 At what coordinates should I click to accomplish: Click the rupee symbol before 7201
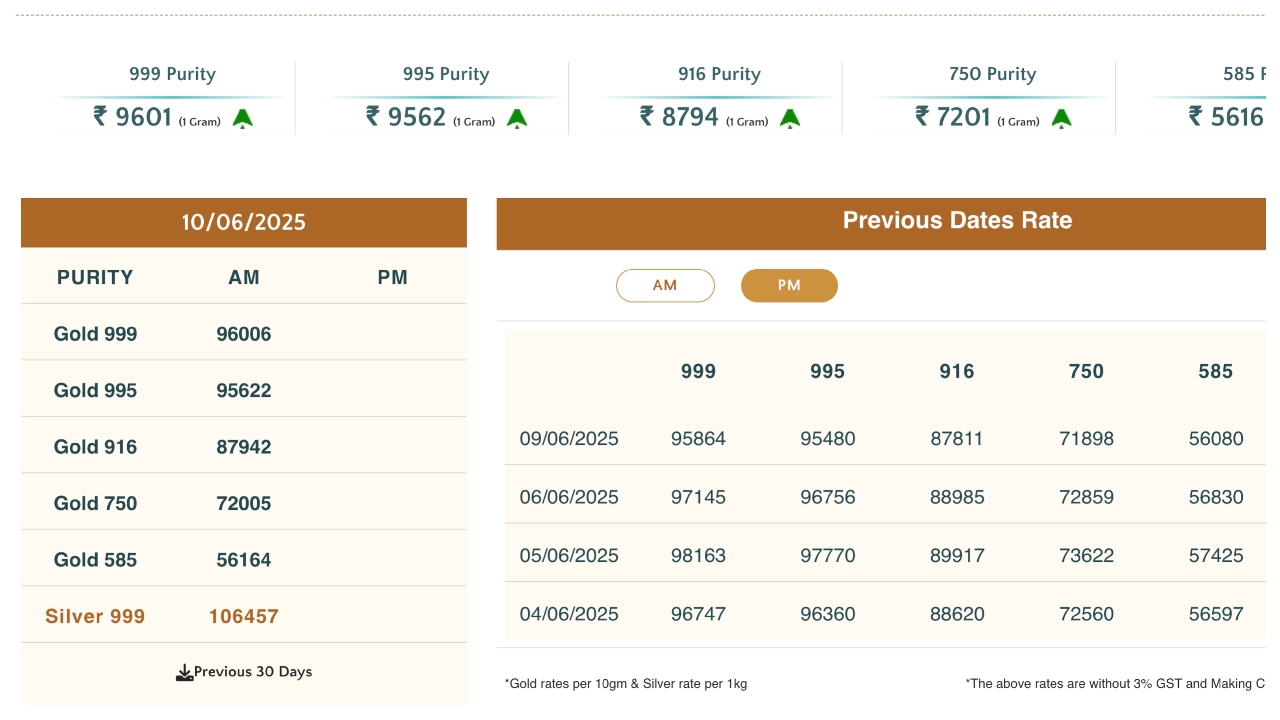[x=922, y=117]
